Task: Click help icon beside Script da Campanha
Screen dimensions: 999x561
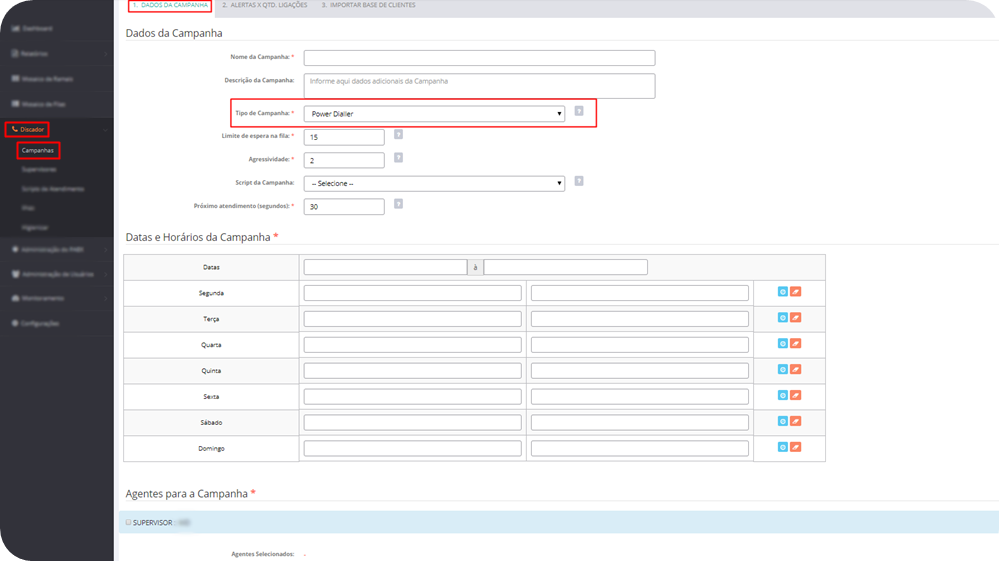Action: [579, 181]
